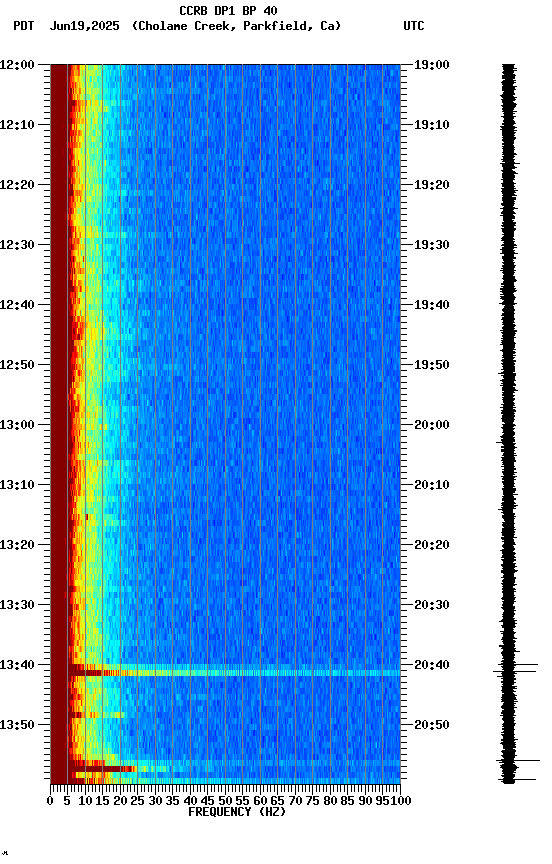
Task: Click the UTC time label 20:40
Action: click(432, 665)
